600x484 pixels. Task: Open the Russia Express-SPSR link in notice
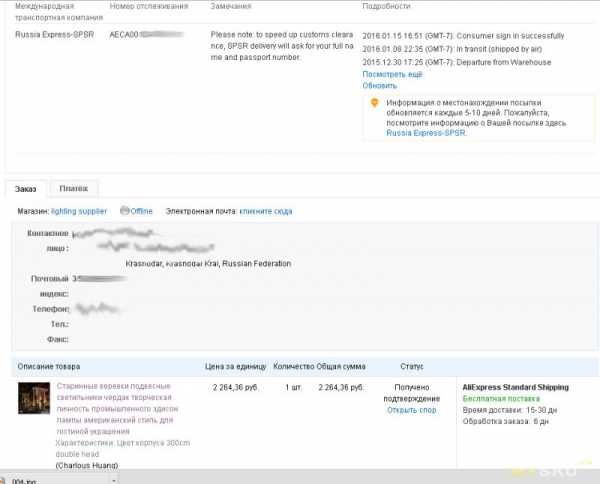click(x=426, y=132)
